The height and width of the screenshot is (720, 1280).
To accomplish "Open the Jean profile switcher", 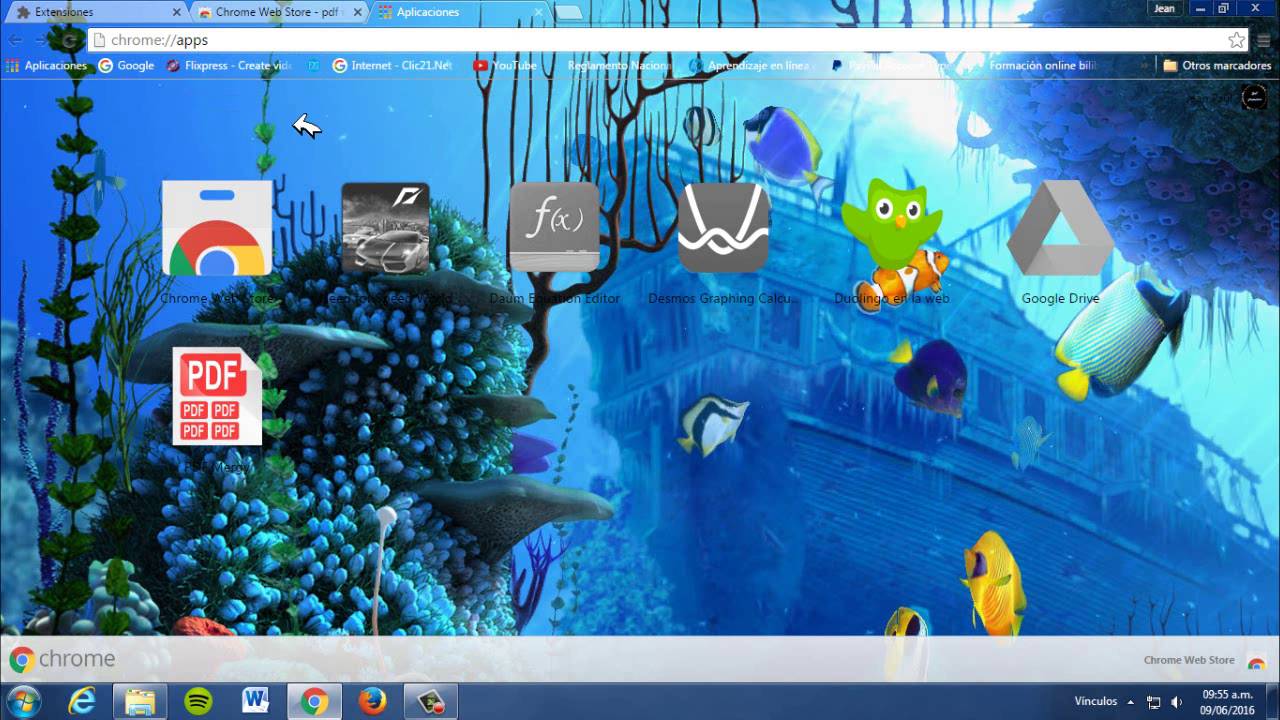I will 1164,8.
